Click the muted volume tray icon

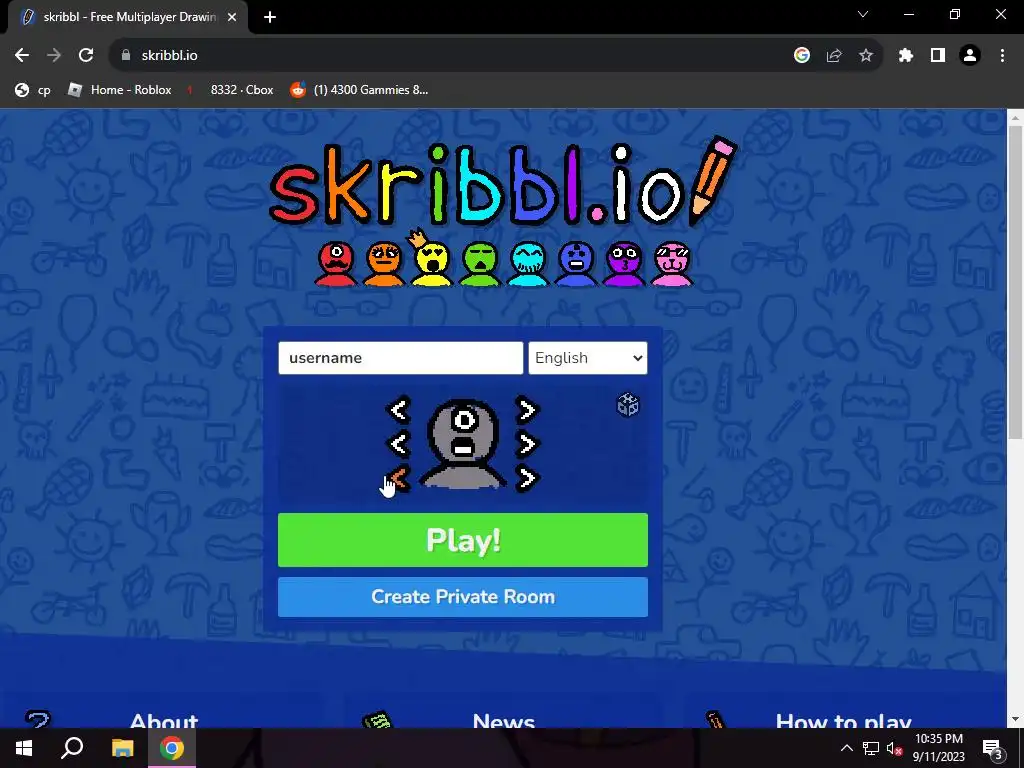point(895,748)
